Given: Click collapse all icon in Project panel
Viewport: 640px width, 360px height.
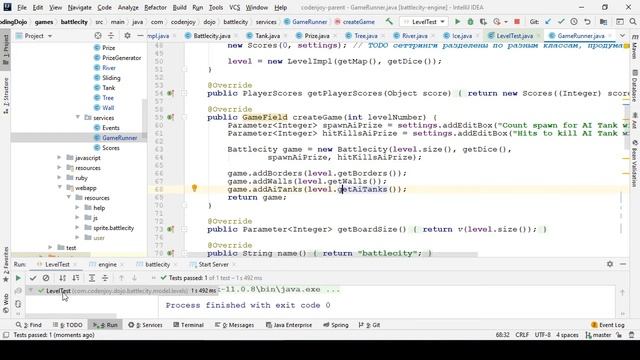Looking at the screenshot, I should (111, 36).
